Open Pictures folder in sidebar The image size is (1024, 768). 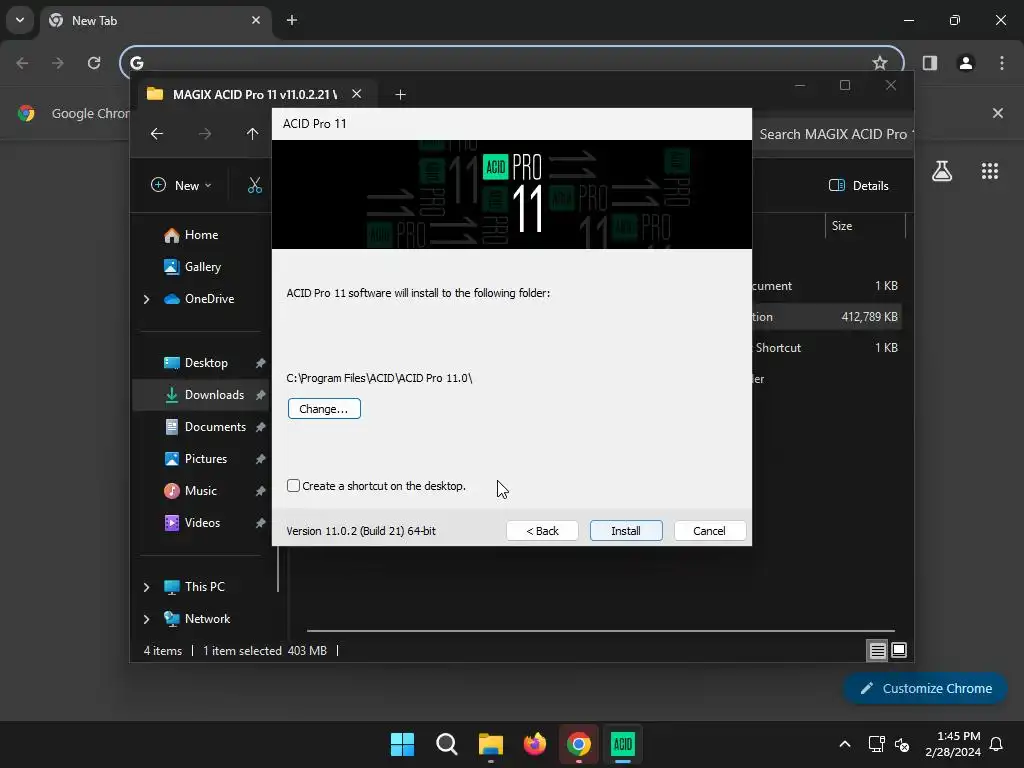[206, 459]
